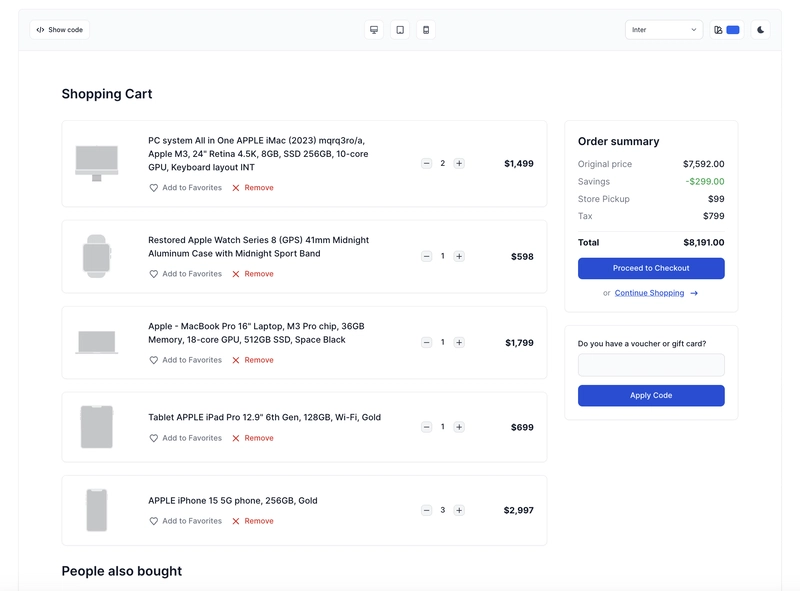Focus the voucher or gift card field
The width and height of the screenshot is (800, 591).
651,365
